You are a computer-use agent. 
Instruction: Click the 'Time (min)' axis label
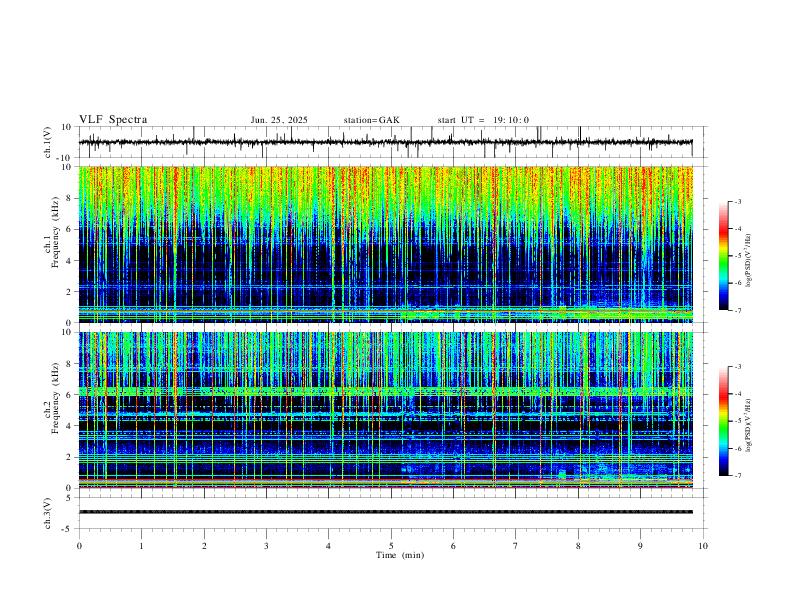pos(400,555)
